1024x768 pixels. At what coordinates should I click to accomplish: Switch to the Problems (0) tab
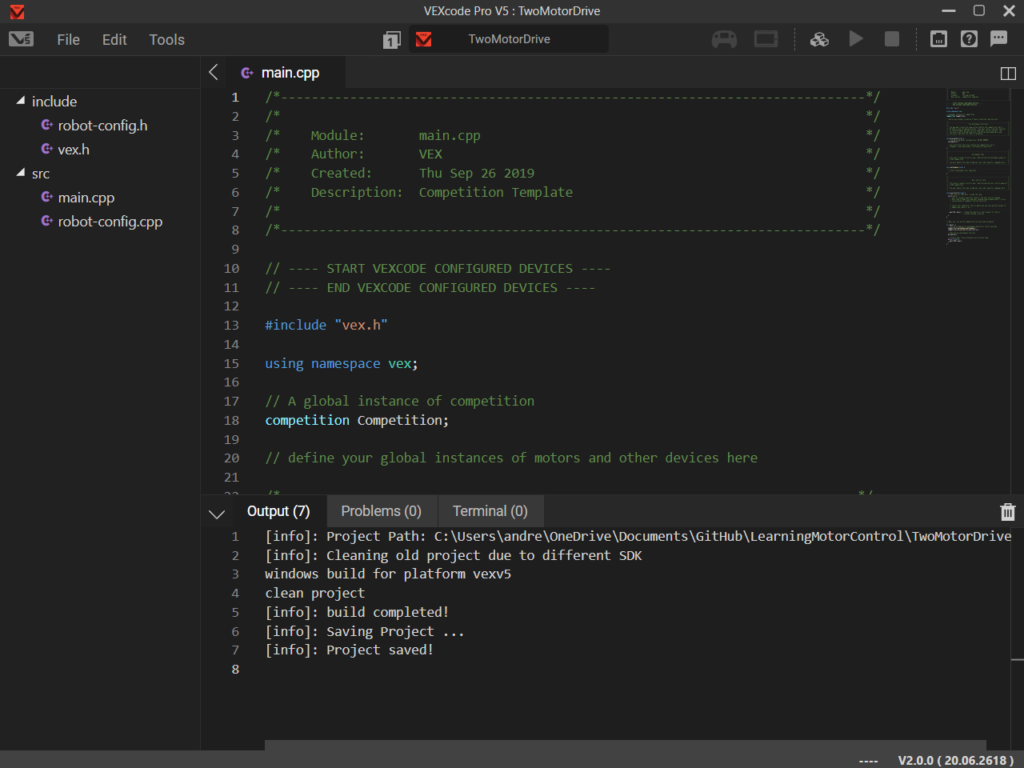tap(381, 511)
